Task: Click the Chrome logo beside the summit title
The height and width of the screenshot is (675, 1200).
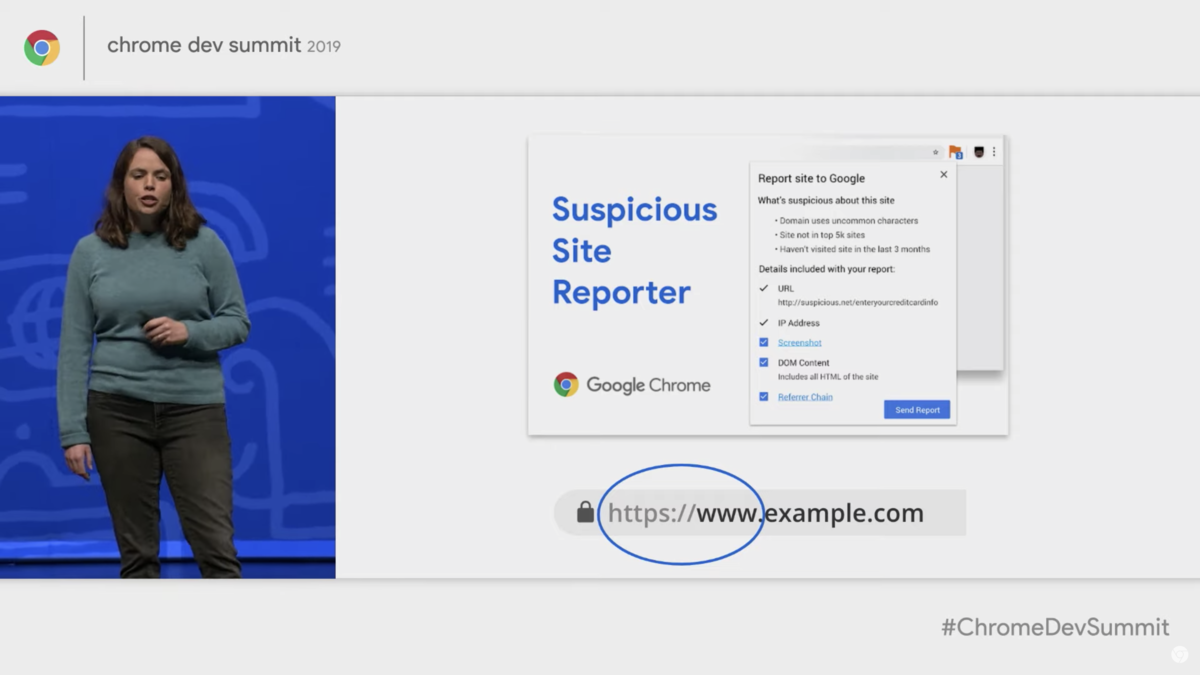Action: coord(42,47)
